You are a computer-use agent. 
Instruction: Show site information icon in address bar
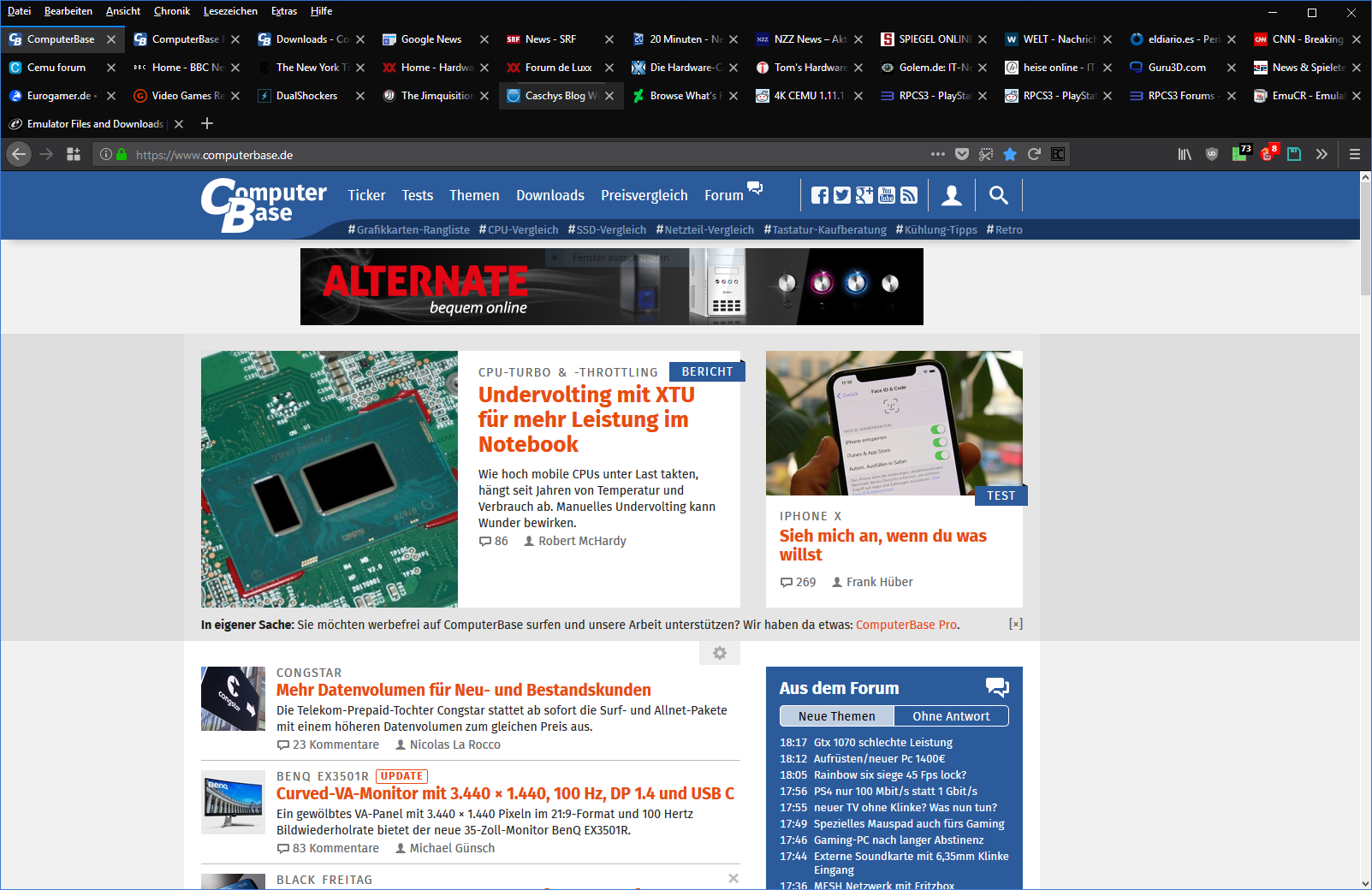[x=105, y=155]
